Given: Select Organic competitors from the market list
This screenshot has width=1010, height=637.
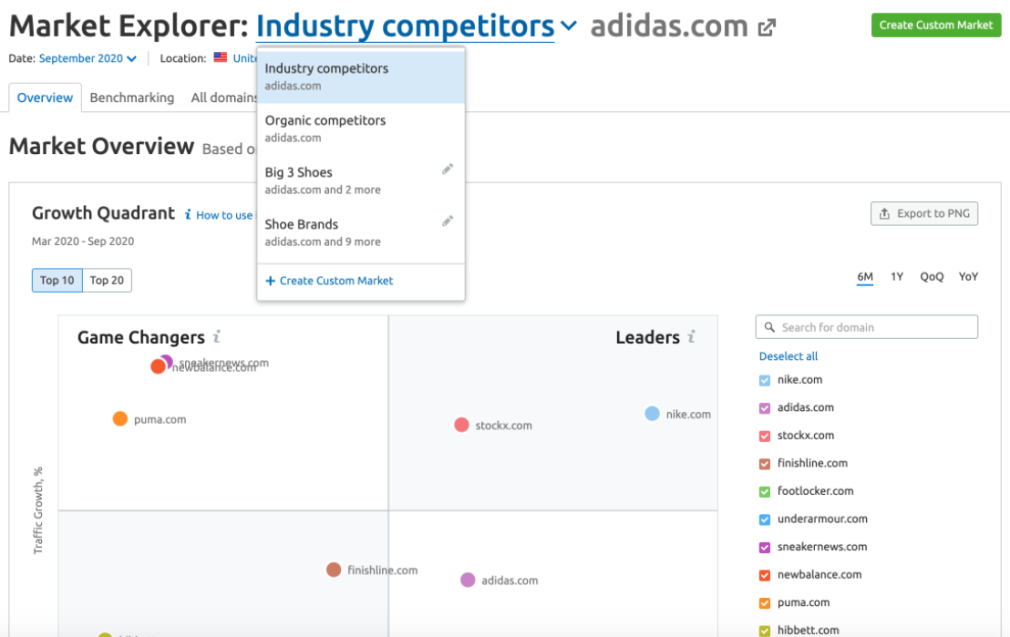Looking at the screenshot, I should (x=325, y=120).
